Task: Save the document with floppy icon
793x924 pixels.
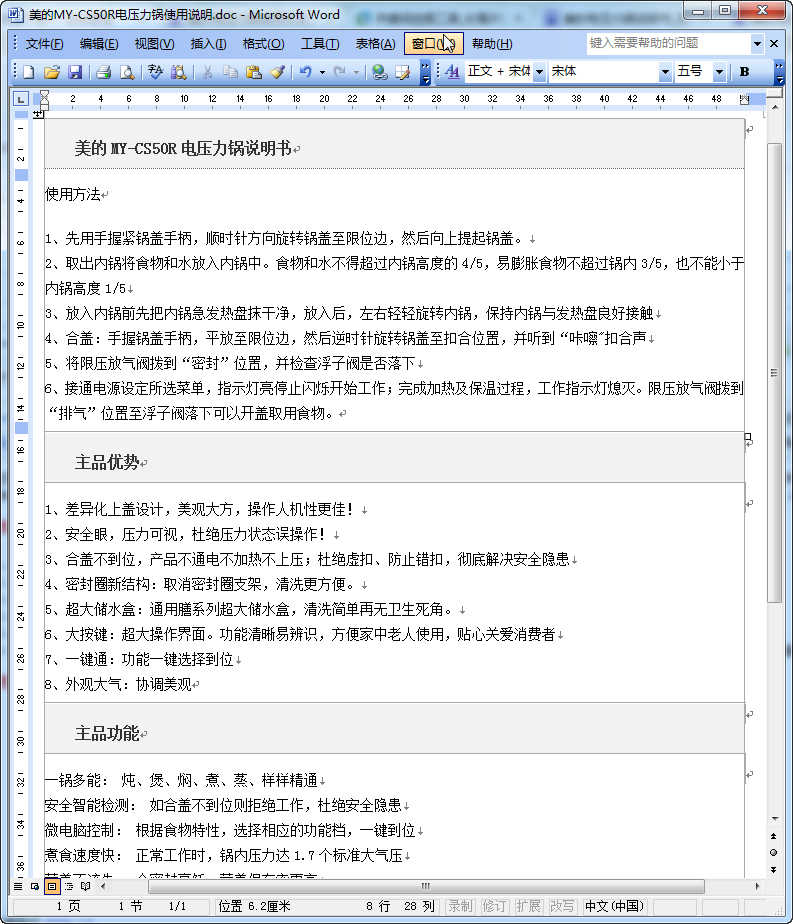Action: click(x=75, y=72)
